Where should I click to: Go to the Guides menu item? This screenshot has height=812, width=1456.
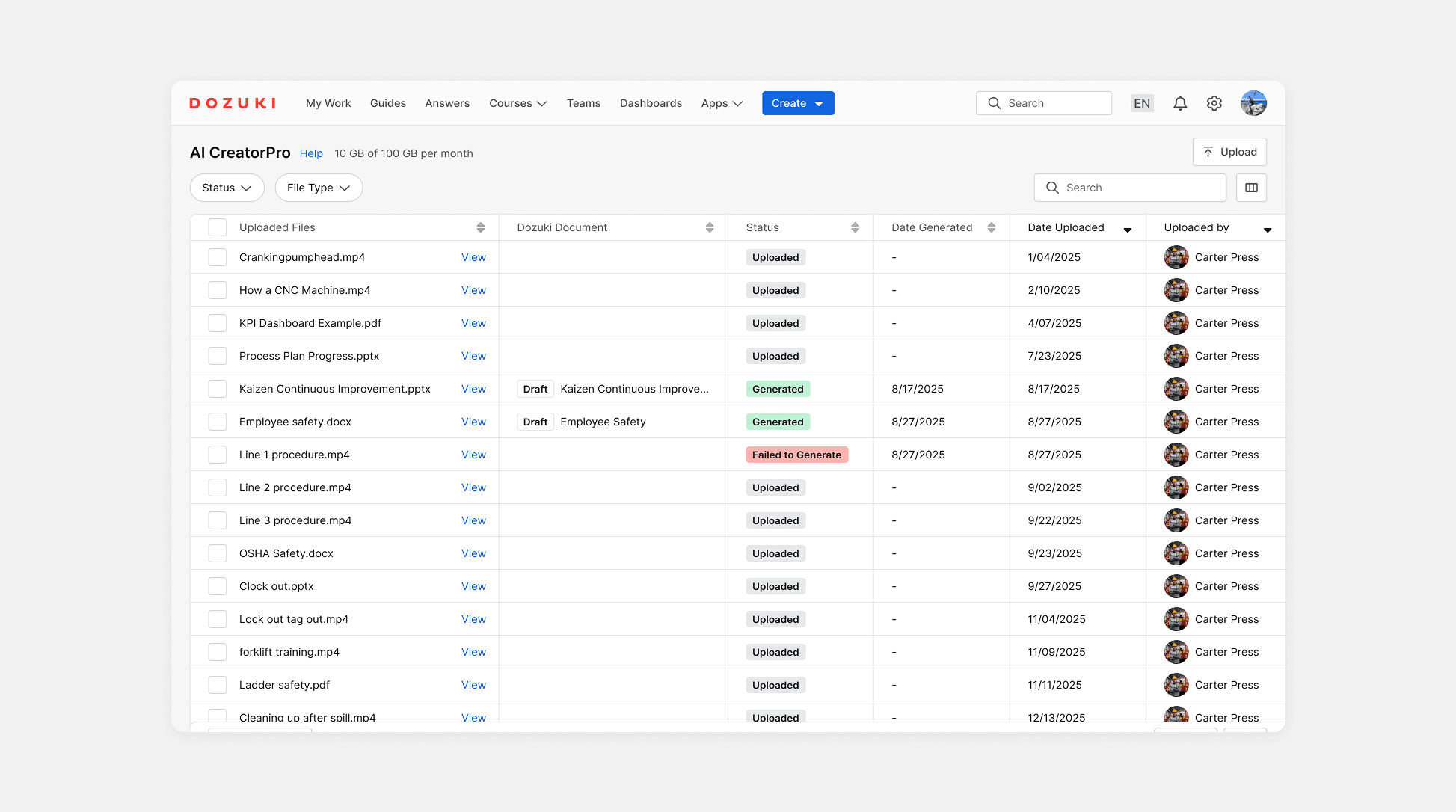[388, 103]
